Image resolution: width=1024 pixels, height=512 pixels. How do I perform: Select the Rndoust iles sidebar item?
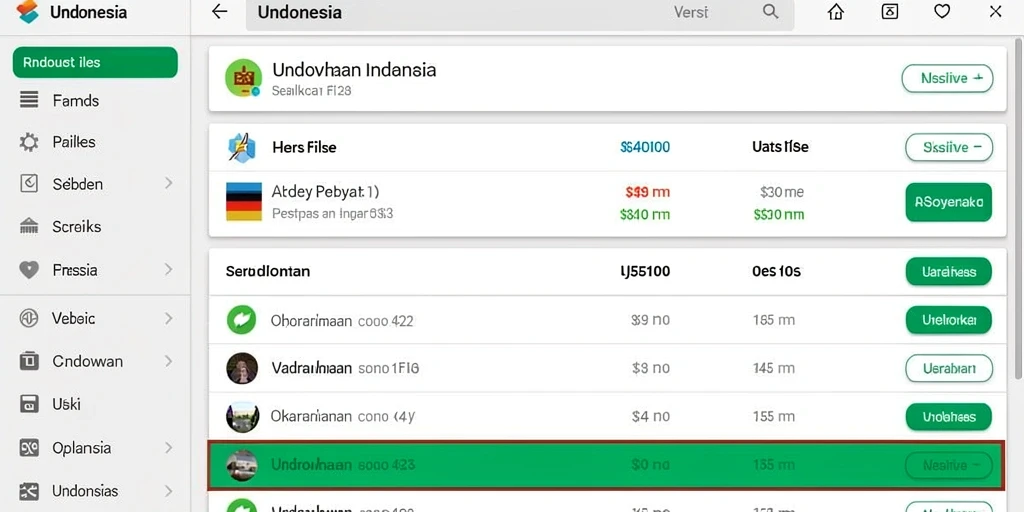pyautogui.click(x=95, y=63)
